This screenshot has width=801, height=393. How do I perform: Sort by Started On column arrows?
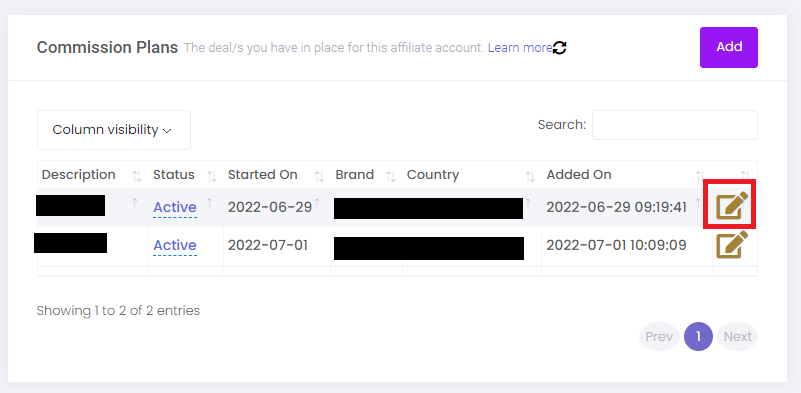(319, 176)
